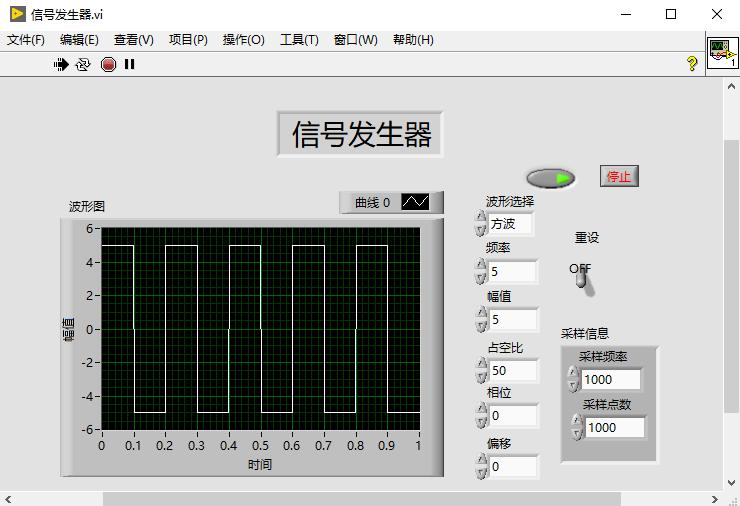The height and width of the screenshot is (506, 740).
Task: Open the context help question mark
Action: pos(692,63)
